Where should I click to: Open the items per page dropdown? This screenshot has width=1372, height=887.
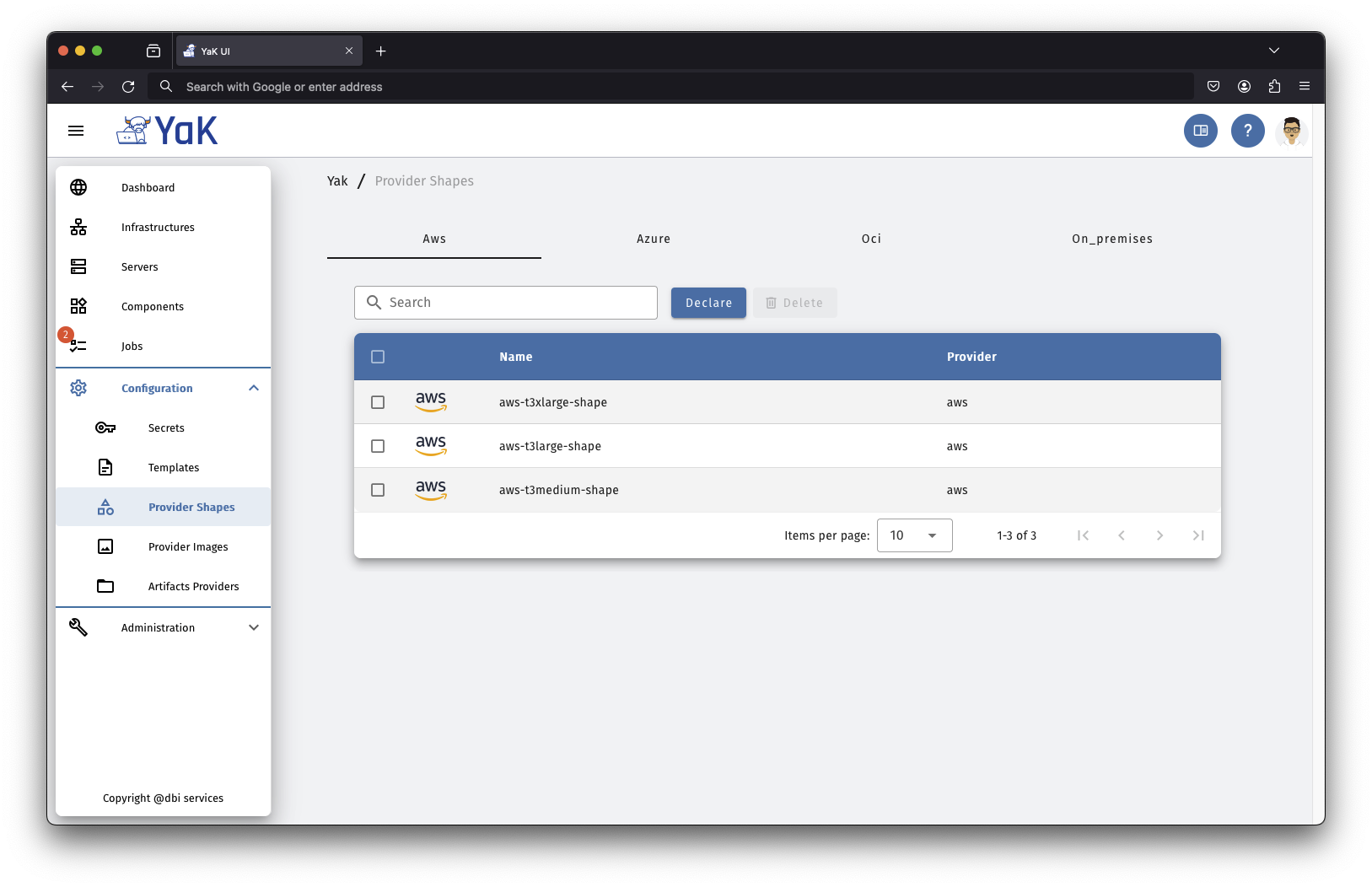point(914,535)
